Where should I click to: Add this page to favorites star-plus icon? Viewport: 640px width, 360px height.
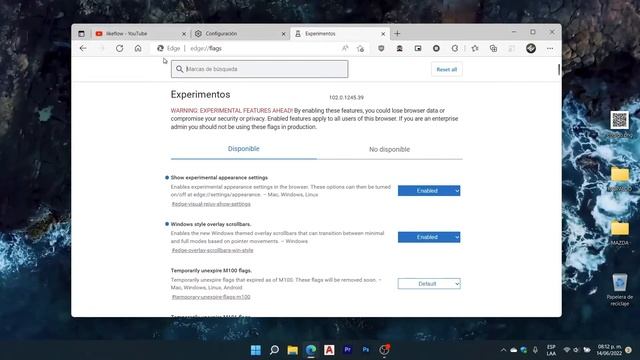coord(360,48)
